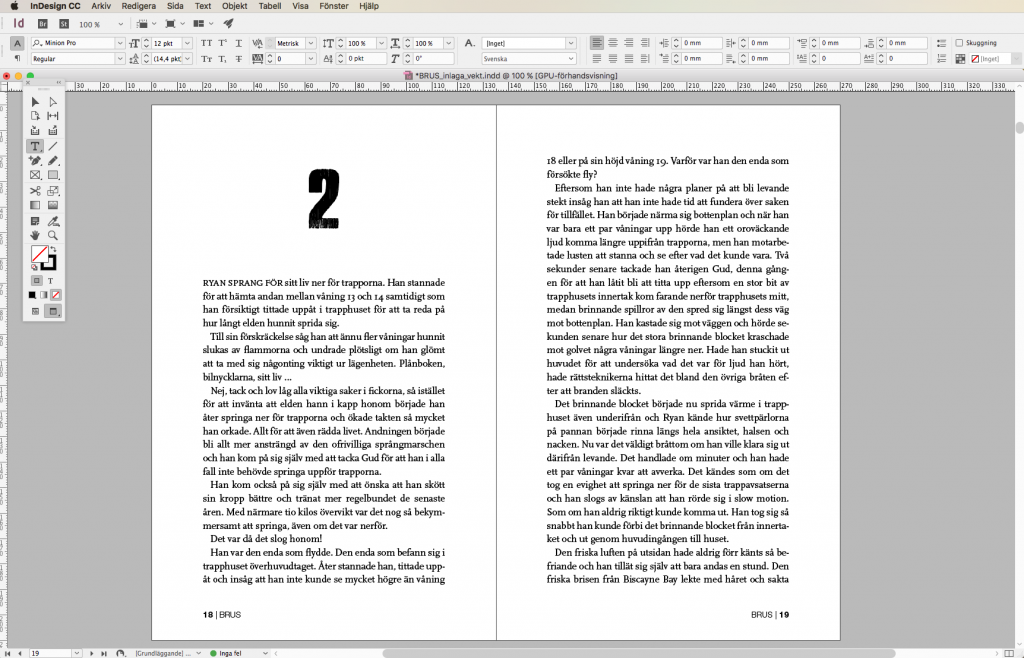Toggle Subscript formatting
The image size is (1024, 658).
[223, 59]
